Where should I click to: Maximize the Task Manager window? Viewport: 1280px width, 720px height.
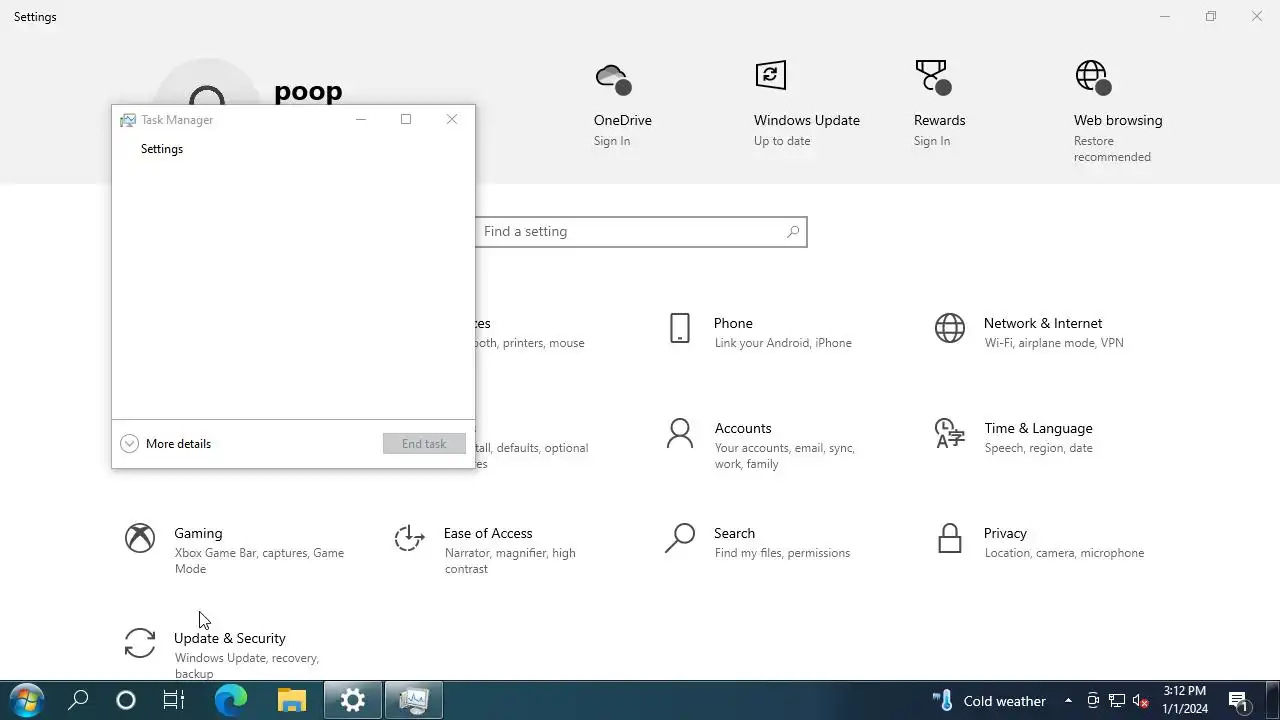click(406, 120)
